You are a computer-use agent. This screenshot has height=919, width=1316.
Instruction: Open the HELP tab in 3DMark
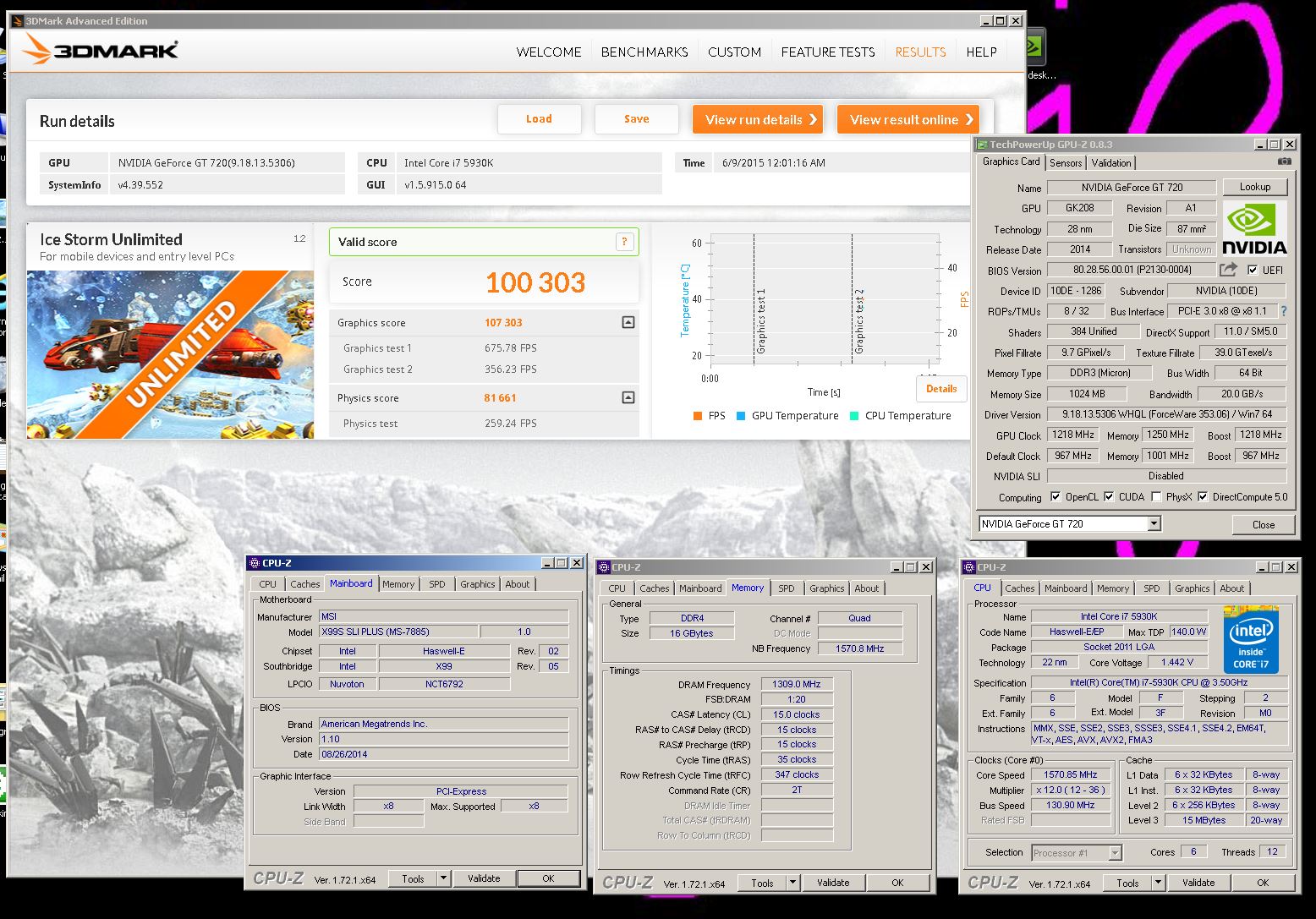981,52
